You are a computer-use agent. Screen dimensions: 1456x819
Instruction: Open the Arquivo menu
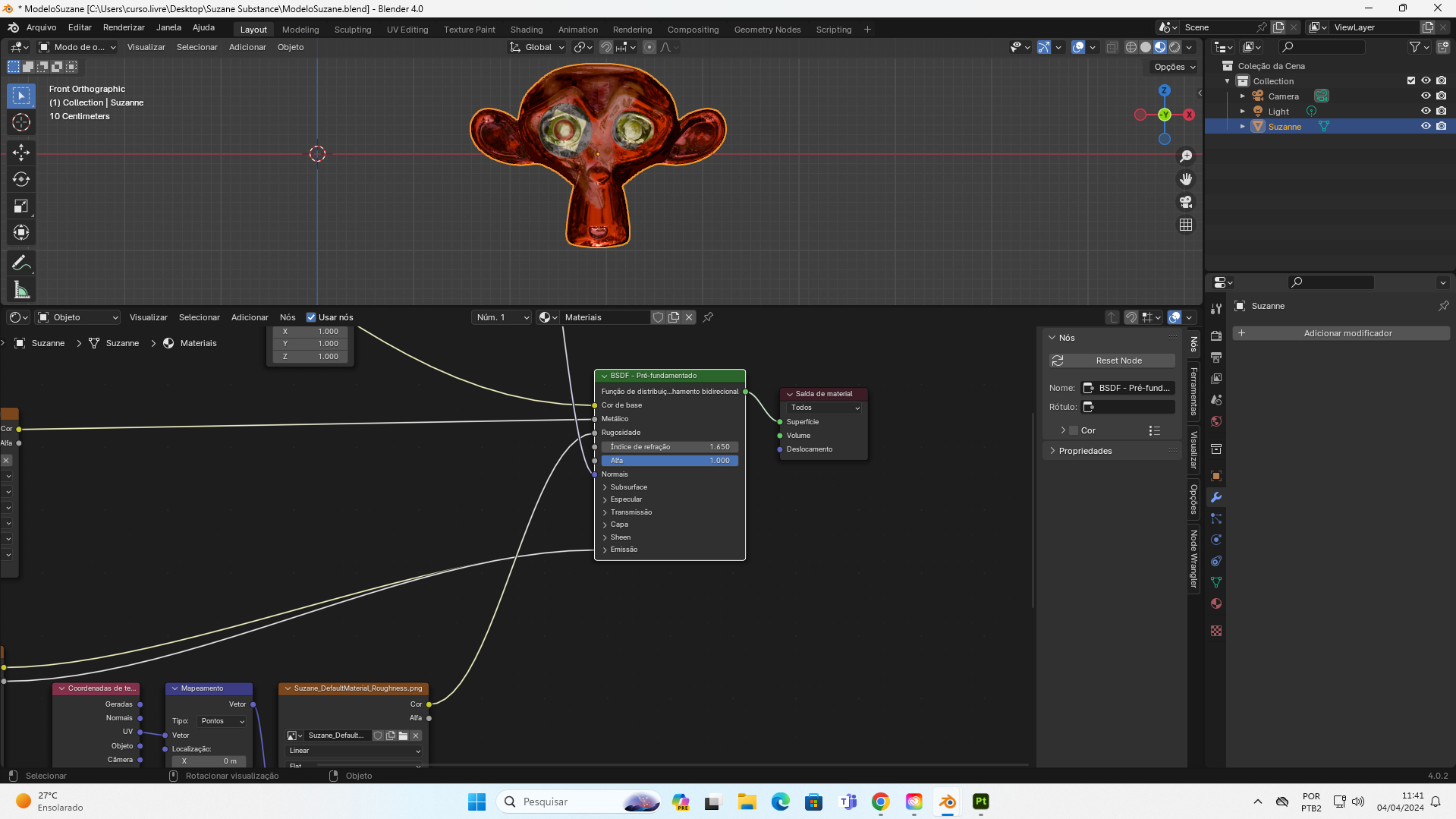[41, 27]
